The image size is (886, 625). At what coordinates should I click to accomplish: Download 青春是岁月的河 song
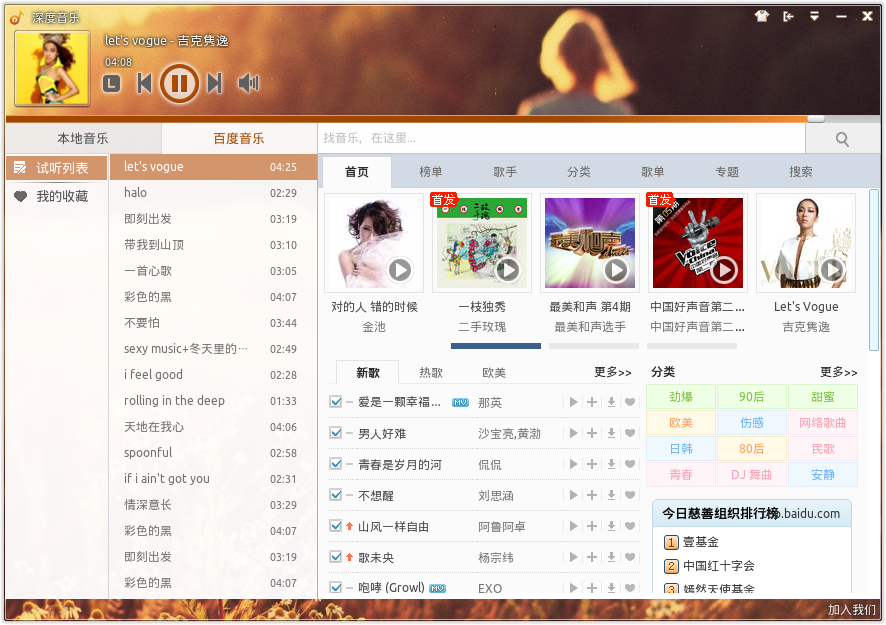click(x=611, y=464)
